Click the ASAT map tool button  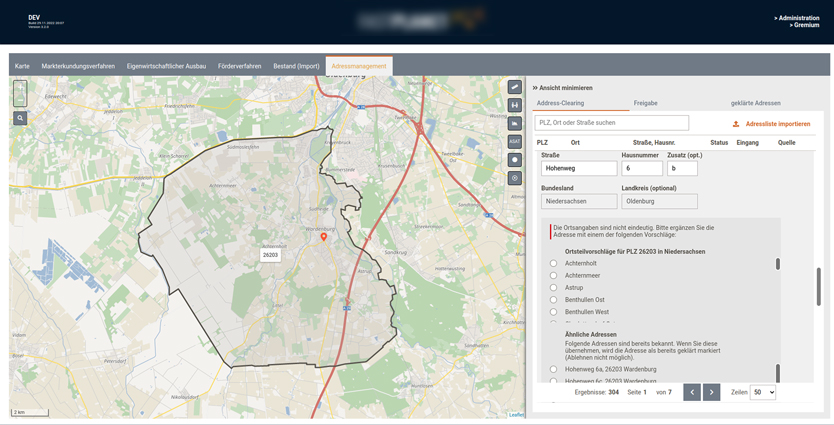515,142
